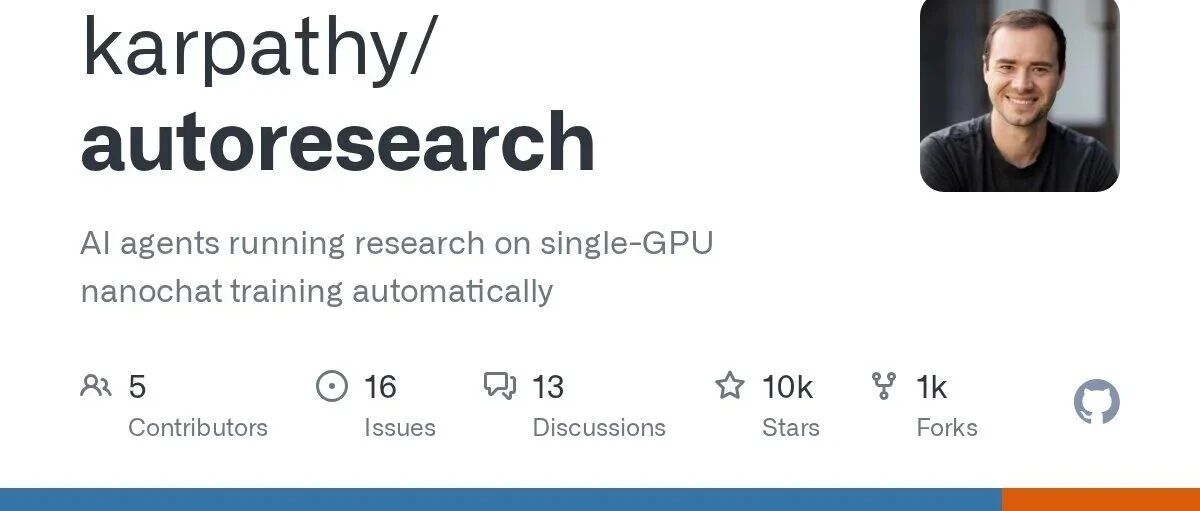Click the star icon
1200x511 pixels.
pos(730,386)
